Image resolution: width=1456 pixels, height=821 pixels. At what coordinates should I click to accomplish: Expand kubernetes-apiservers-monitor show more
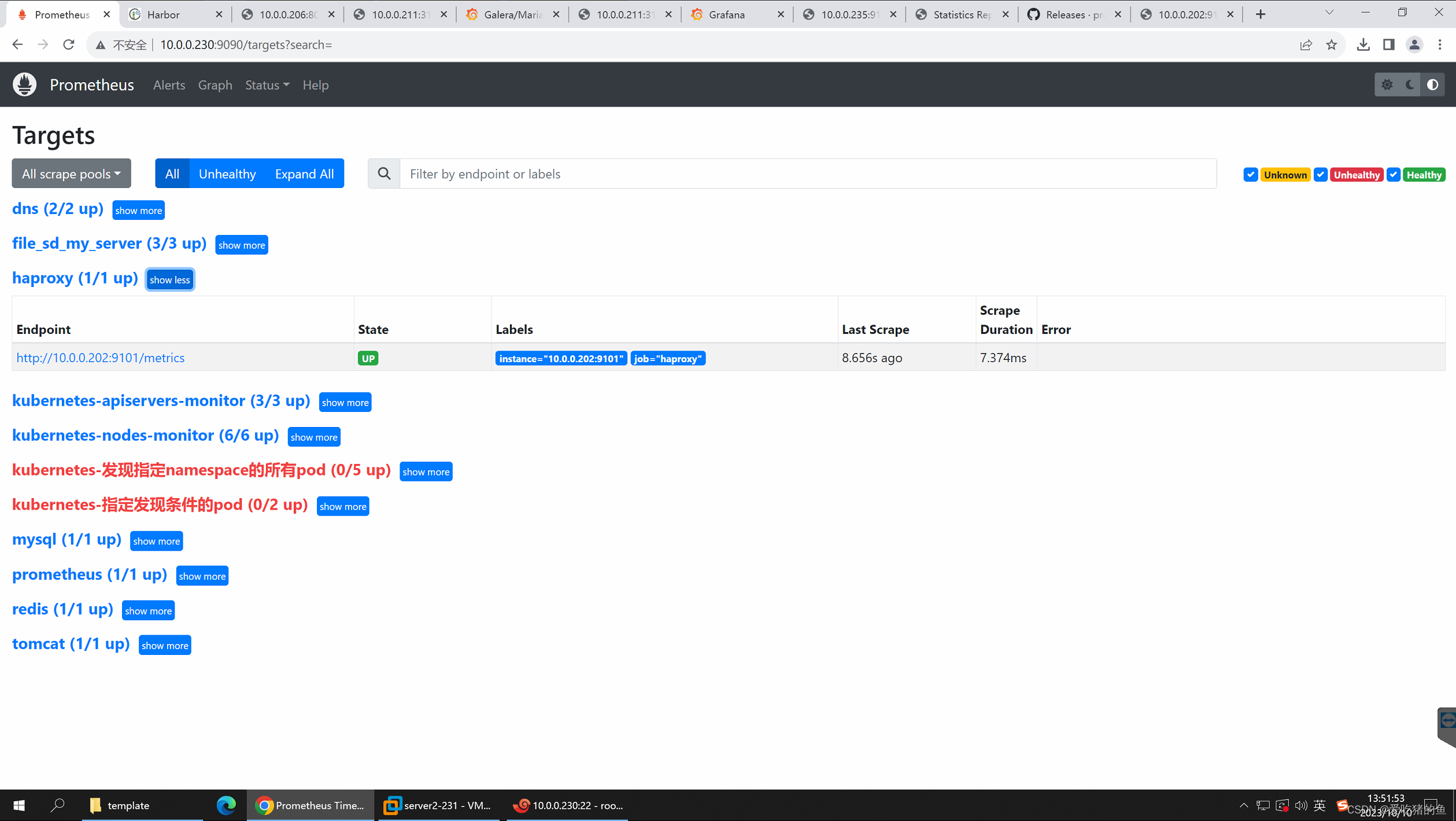345,403
